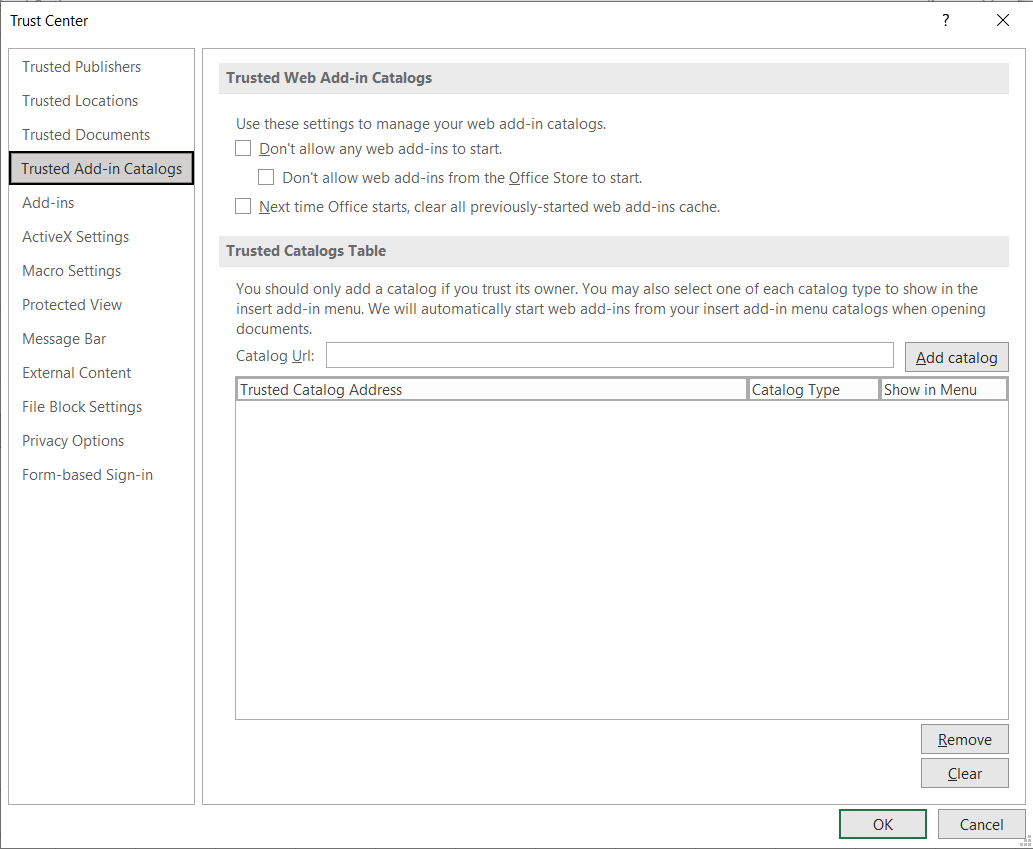Open the Trusted Publishers section

coord(81,67)
